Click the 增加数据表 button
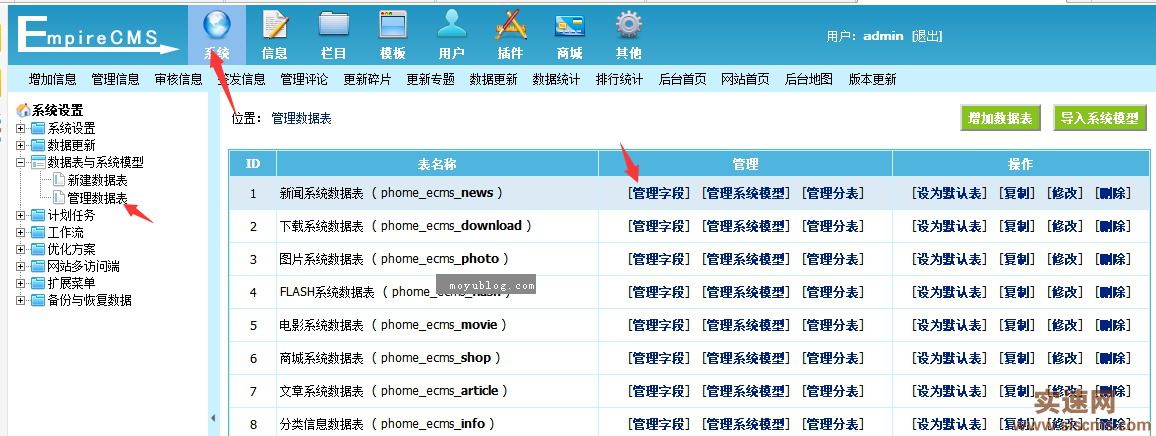Image resolution: width=1156 pixels, height=436 pixels. point(1000,118)
